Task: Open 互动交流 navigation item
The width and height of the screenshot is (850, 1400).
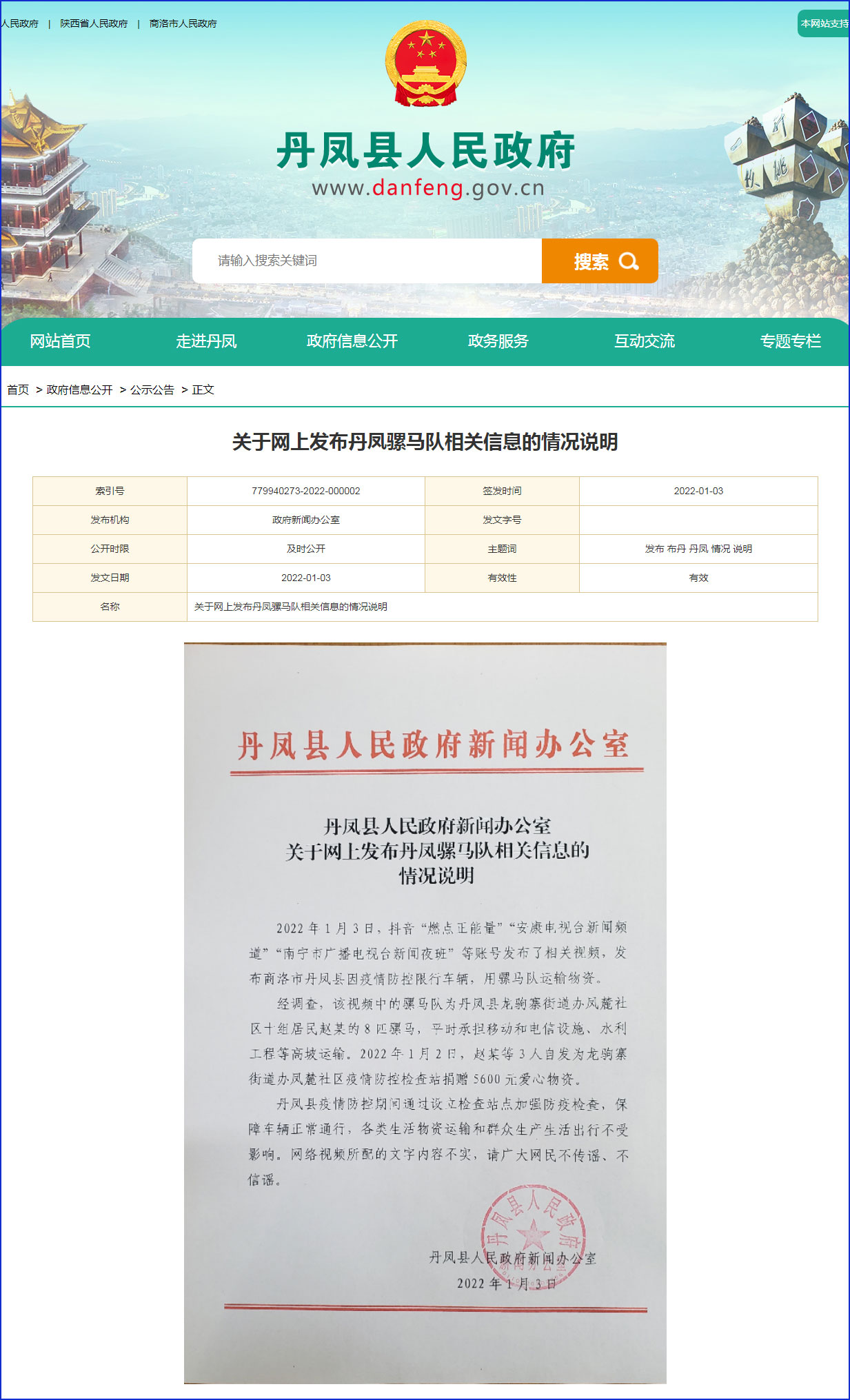Action: (x=644, y=341)
